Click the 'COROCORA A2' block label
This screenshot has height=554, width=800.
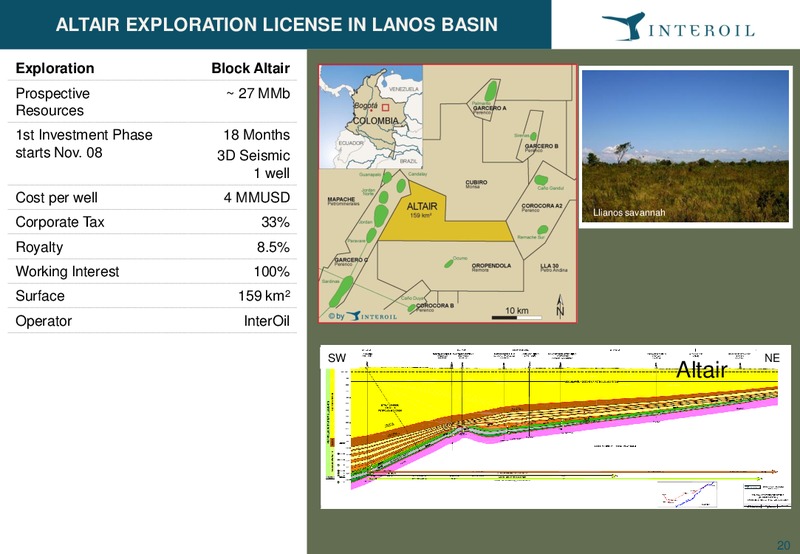coord(542,206)
